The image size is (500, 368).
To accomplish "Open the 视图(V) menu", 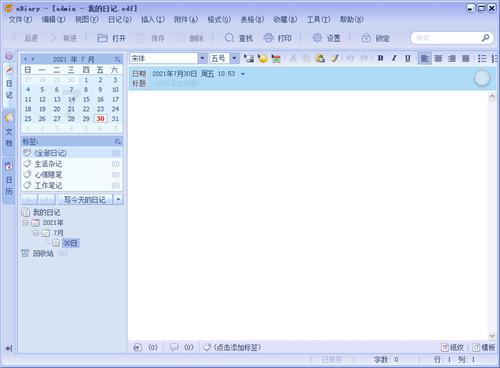I will click(x=86, y=20).
